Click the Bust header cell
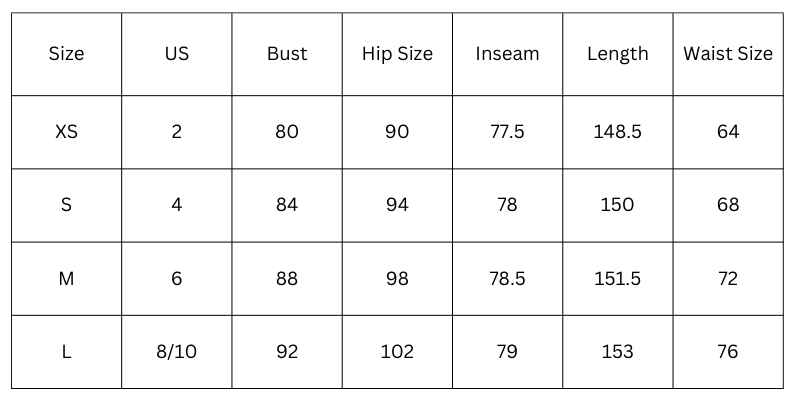This screenshot has width=800, height=400. tap(287, 54)
